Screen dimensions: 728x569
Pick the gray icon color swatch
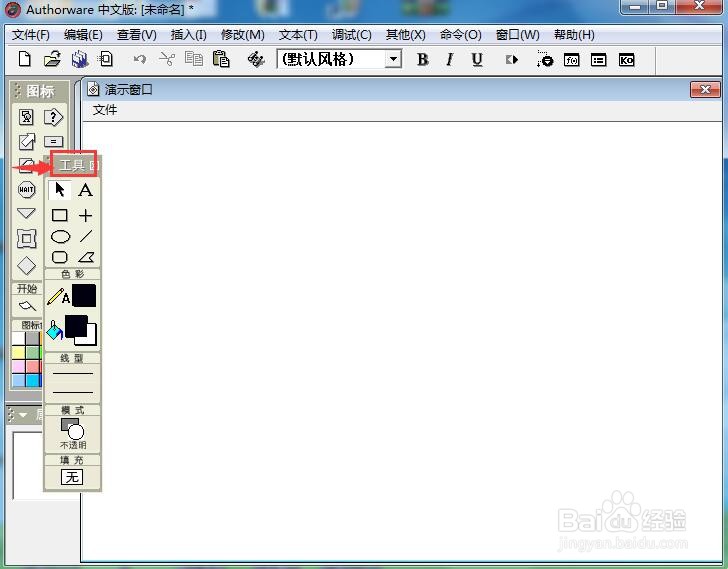click(32, 338)
